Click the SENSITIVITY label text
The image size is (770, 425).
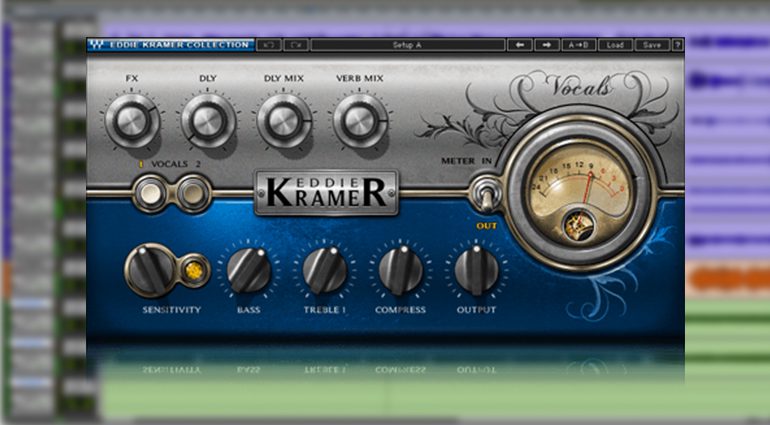(171, 310)
